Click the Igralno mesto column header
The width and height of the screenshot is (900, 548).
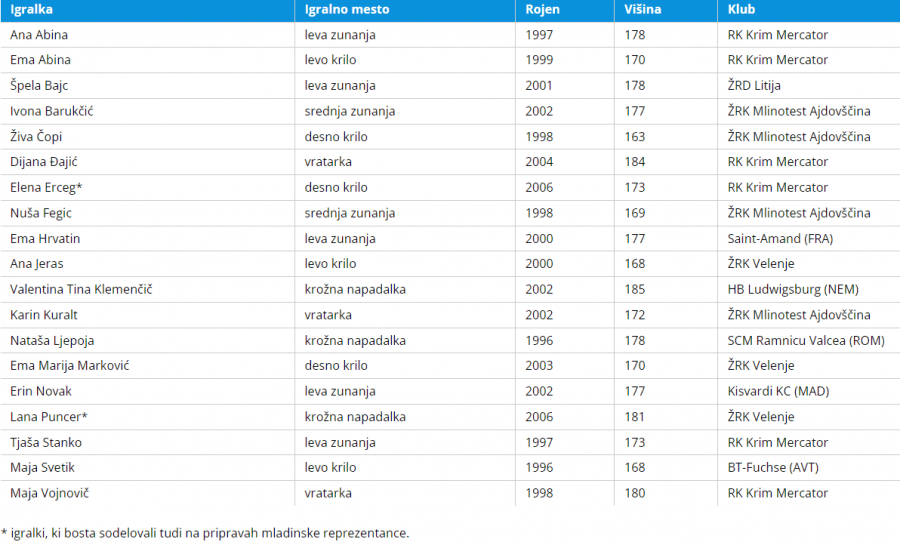(x=347, y=9)
